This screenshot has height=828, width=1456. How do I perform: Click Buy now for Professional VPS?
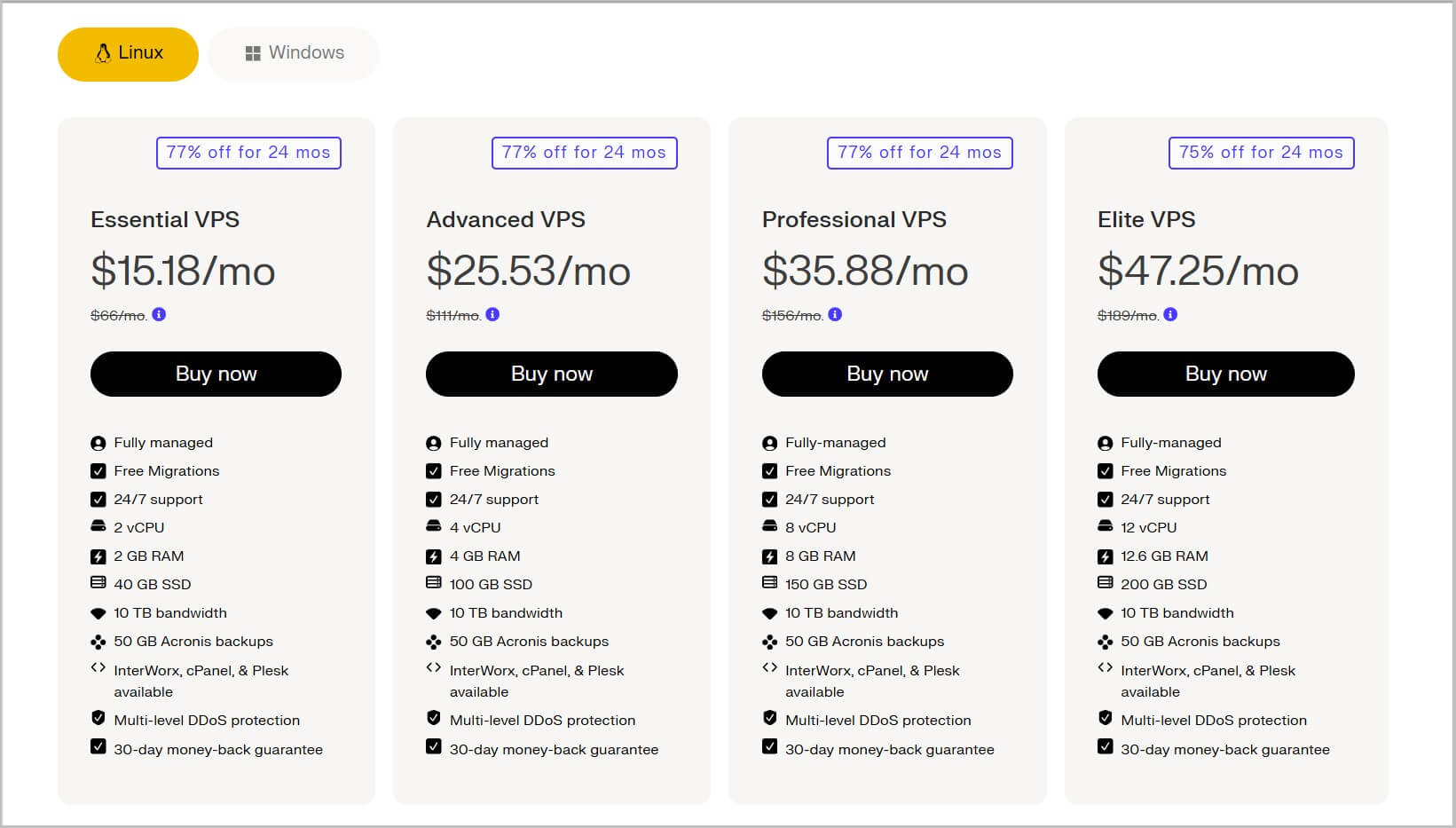[887, 374]
